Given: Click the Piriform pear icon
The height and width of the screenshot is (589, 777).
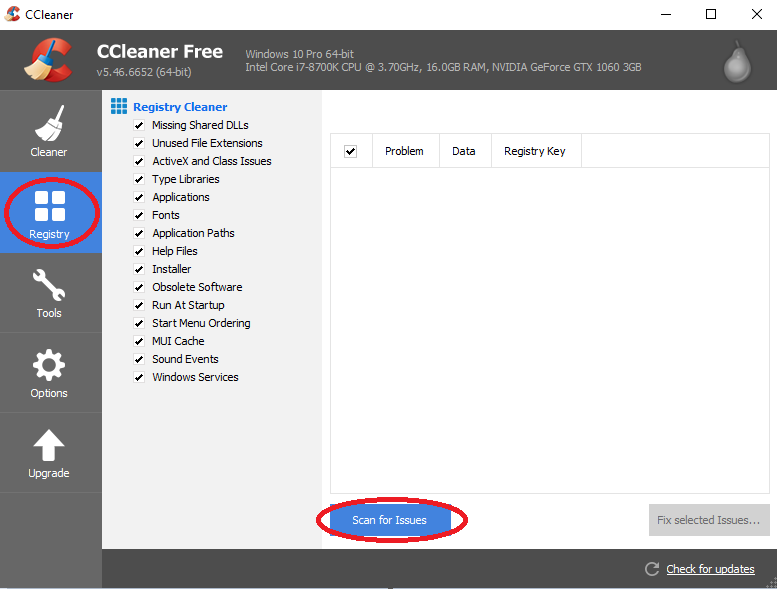Looking at the screenshot, I should 737,62.
